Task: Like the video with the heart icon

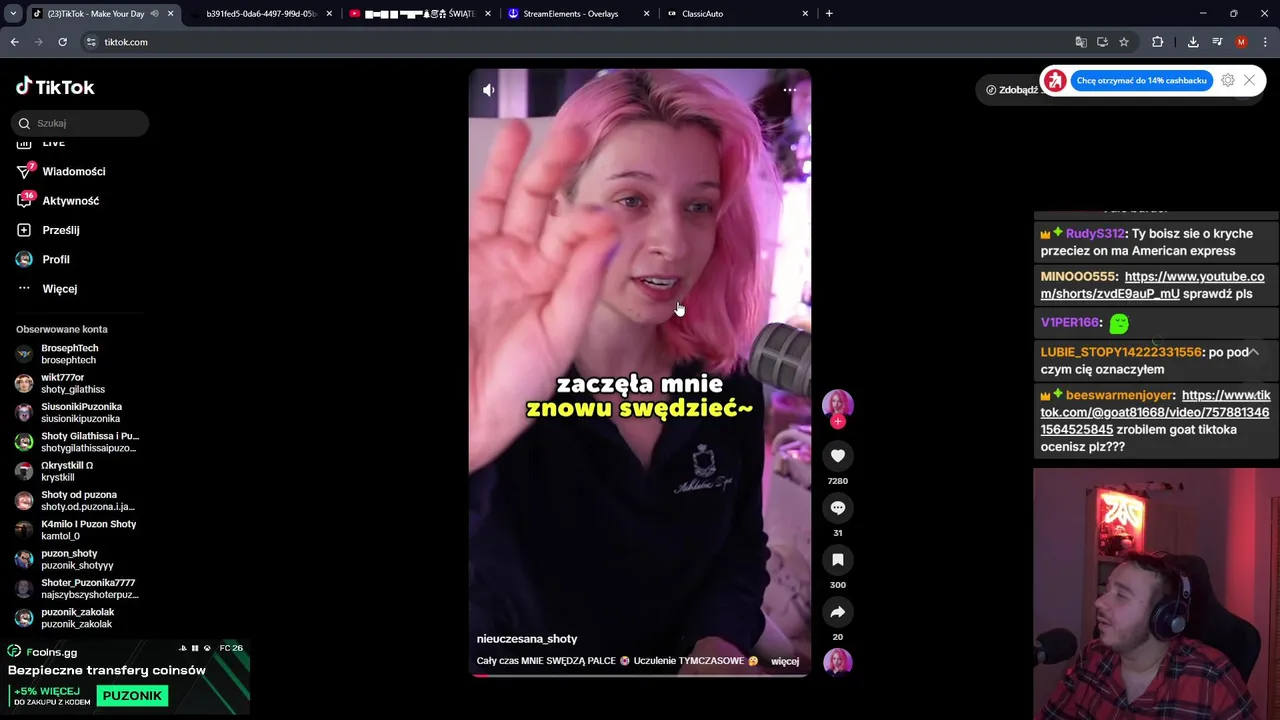Action: pos(838,456)
